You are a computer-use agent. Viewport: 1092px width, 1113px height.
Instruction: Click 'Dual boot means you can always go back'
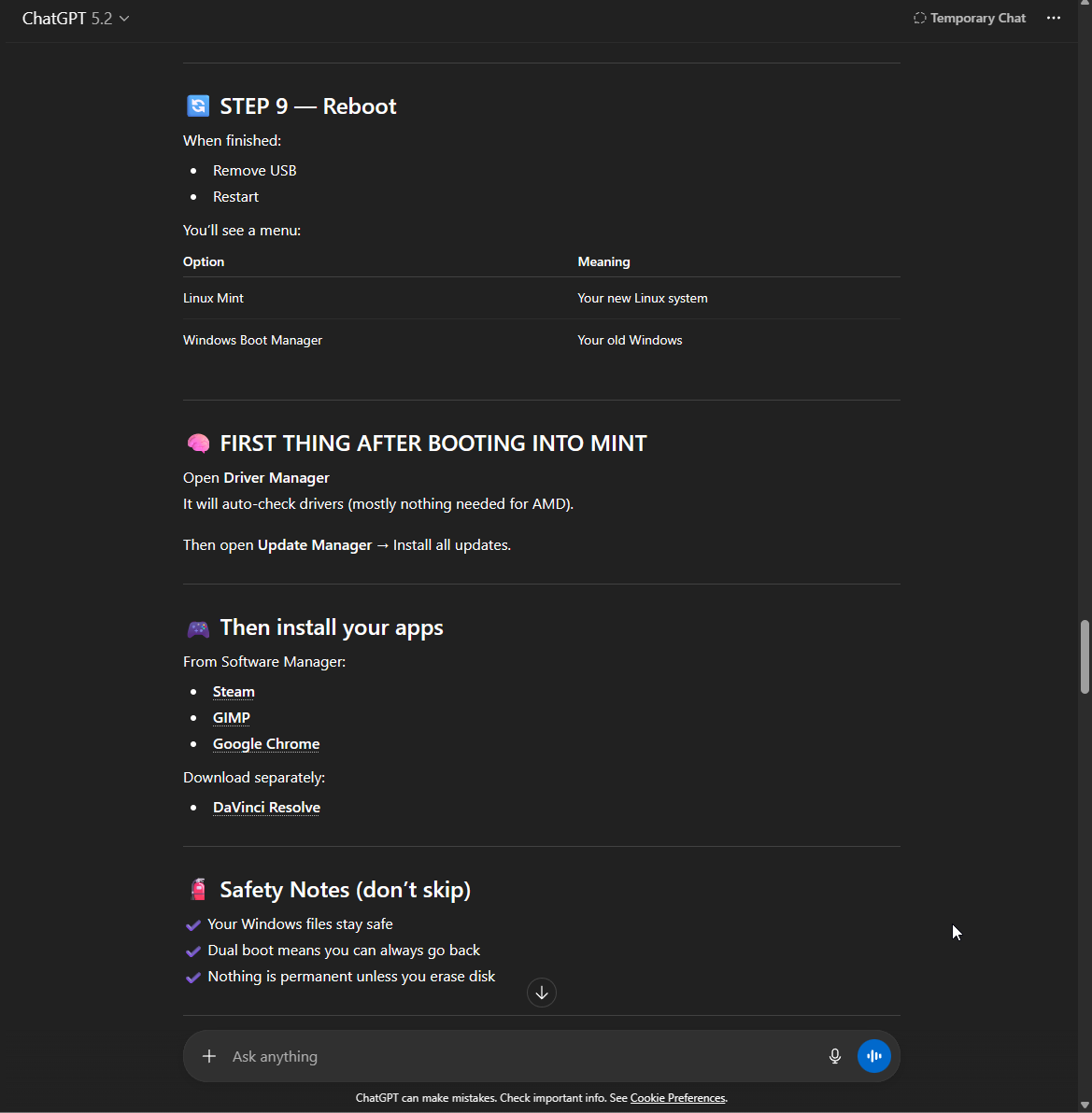[x=344, y=951]
